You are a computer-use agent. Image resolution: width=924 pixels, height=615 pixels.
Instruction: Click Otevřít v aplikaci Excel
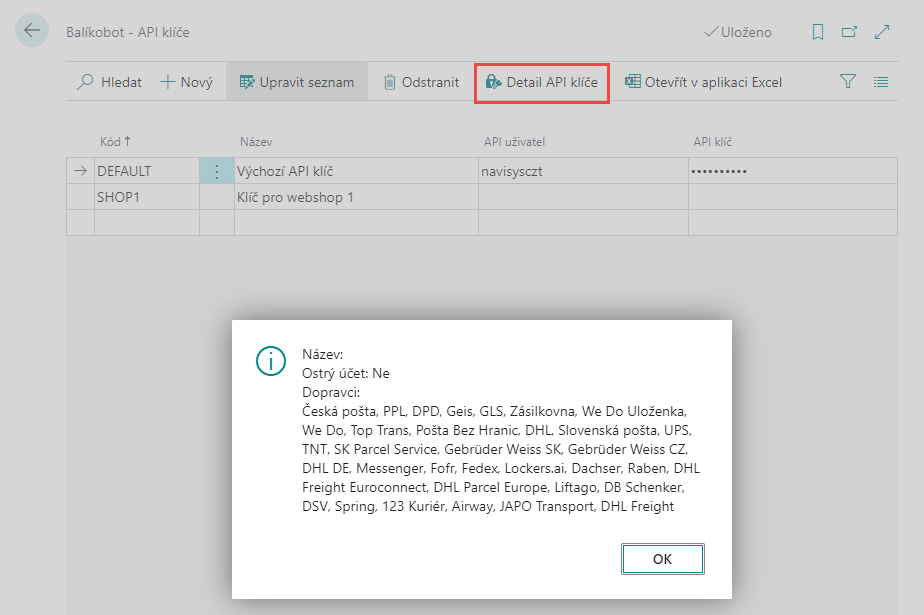tap(703, 82)
